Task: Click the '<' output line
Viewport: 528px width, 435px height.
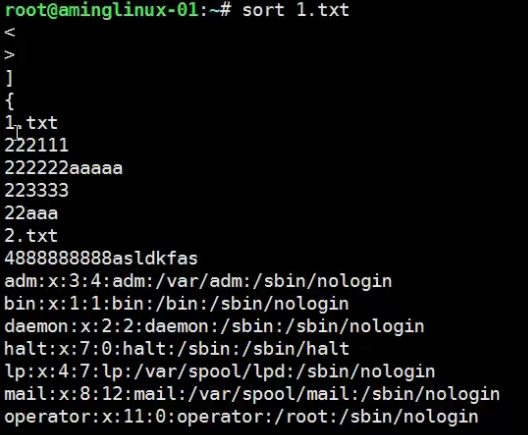Action: pos(10,33)
